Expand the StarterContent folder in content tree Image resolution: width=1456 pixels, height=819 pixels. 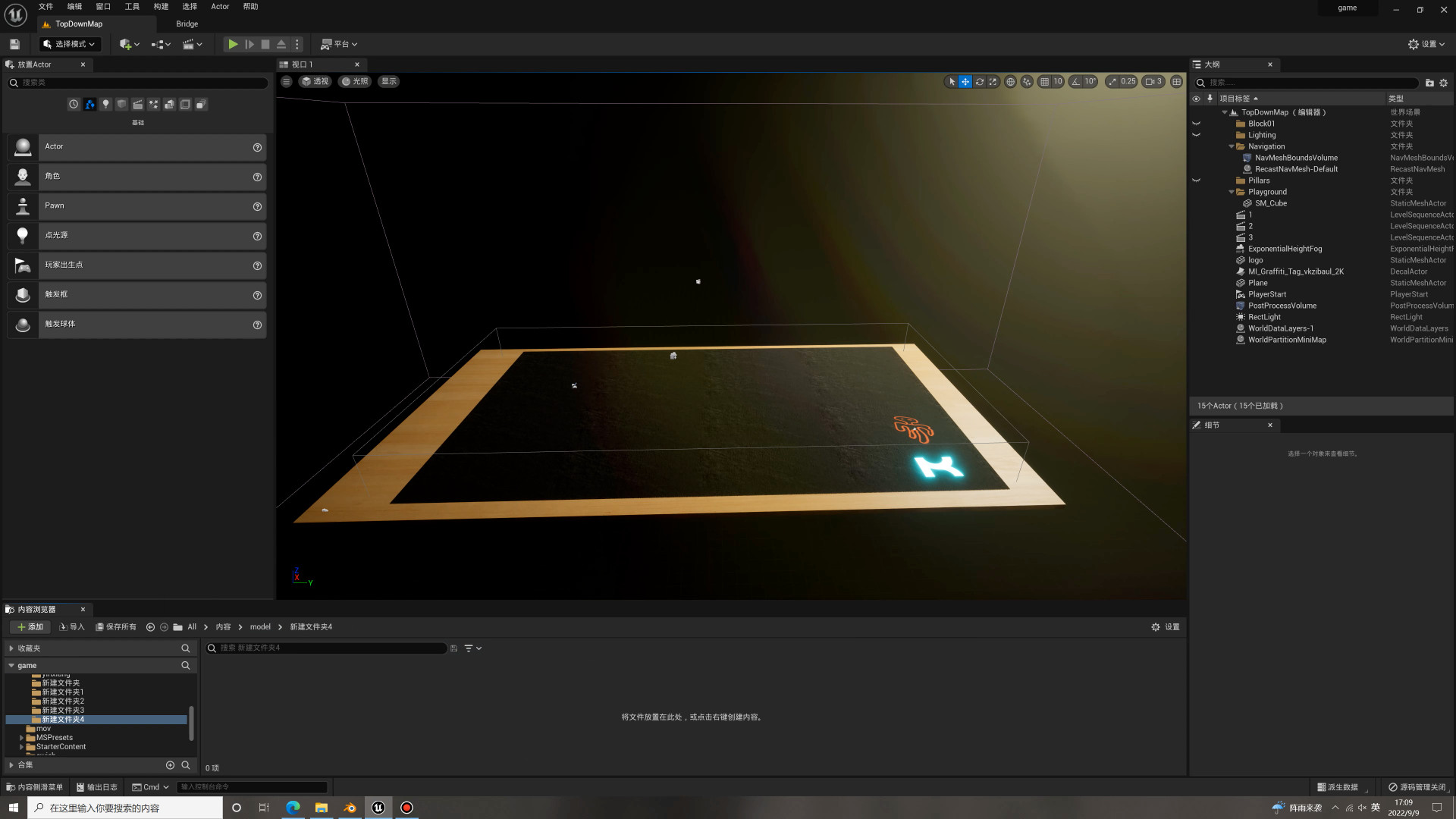(x=21, y=747)
